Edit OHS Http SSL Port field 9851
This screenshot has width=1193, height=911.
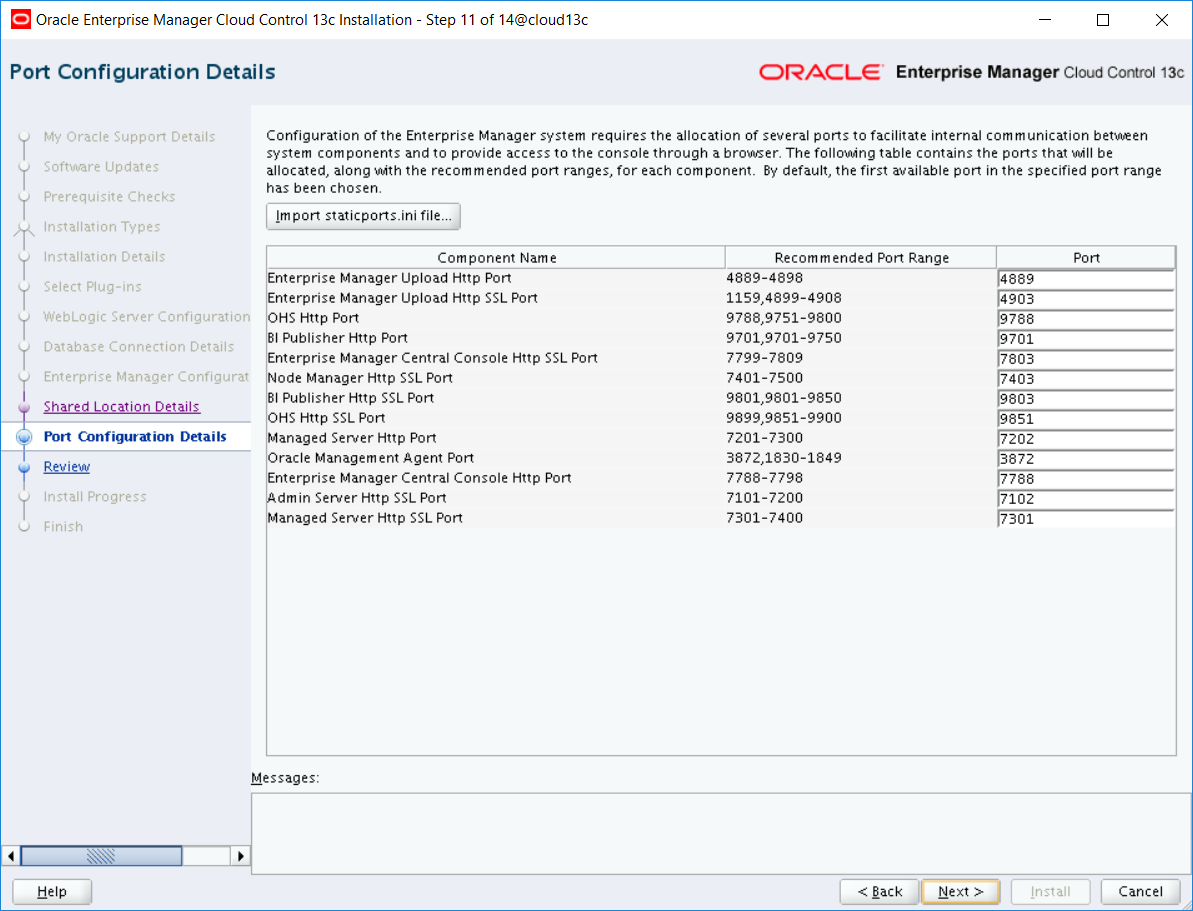pyautogui.click(x=1086, y=419)
